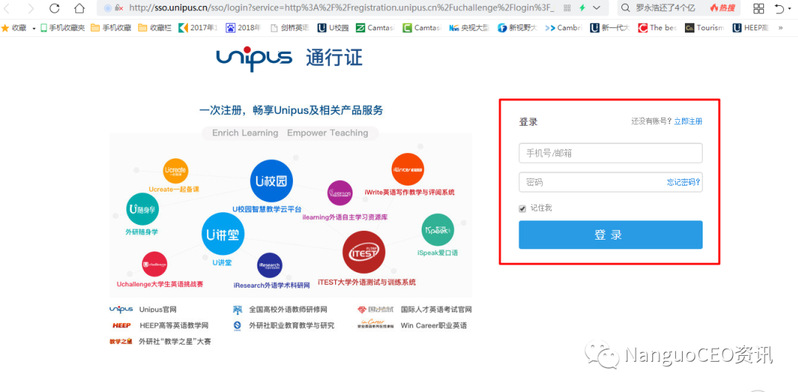798x392 pixels.
Task: Click the Uchallenge大学生英语挑战赛 label
Action: tap(160, 285)
